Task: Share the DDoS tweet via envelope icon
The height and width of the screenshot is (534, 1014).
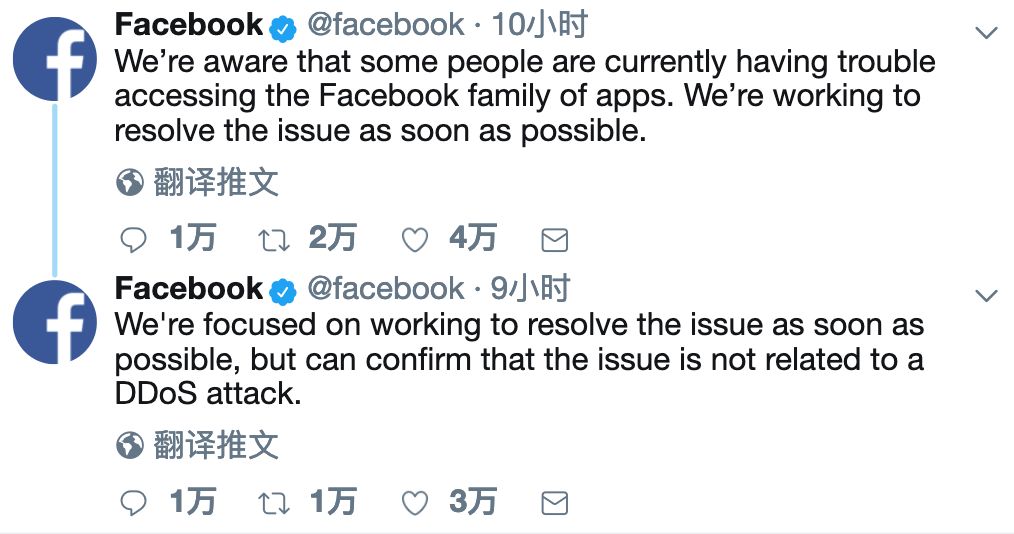Action: tap(554, 503)
